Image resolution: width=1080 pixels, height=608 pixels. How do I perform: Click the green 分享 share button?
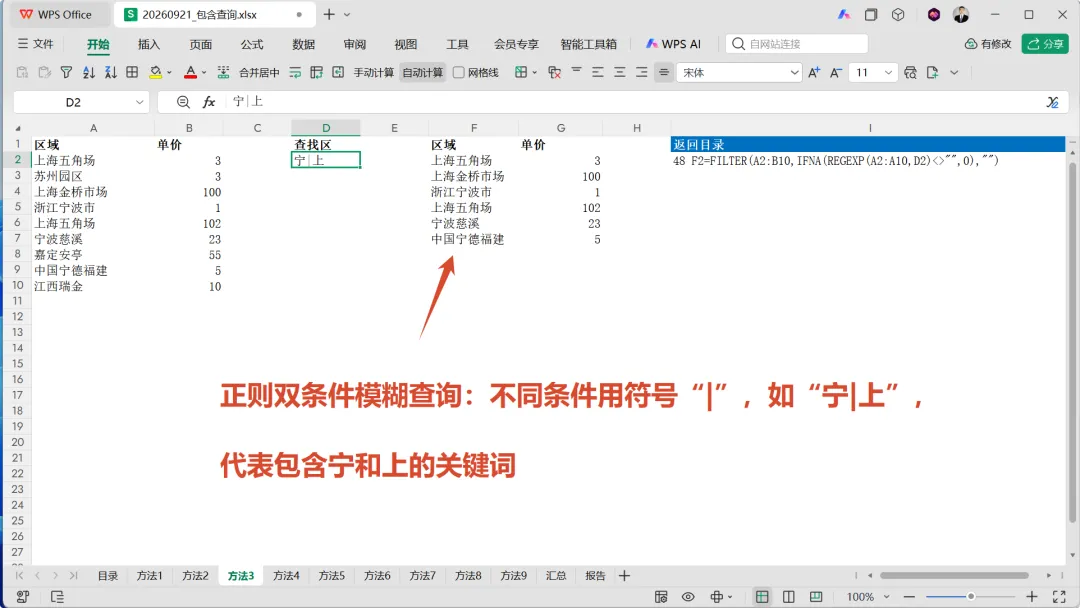click(x=1045, y=44)
